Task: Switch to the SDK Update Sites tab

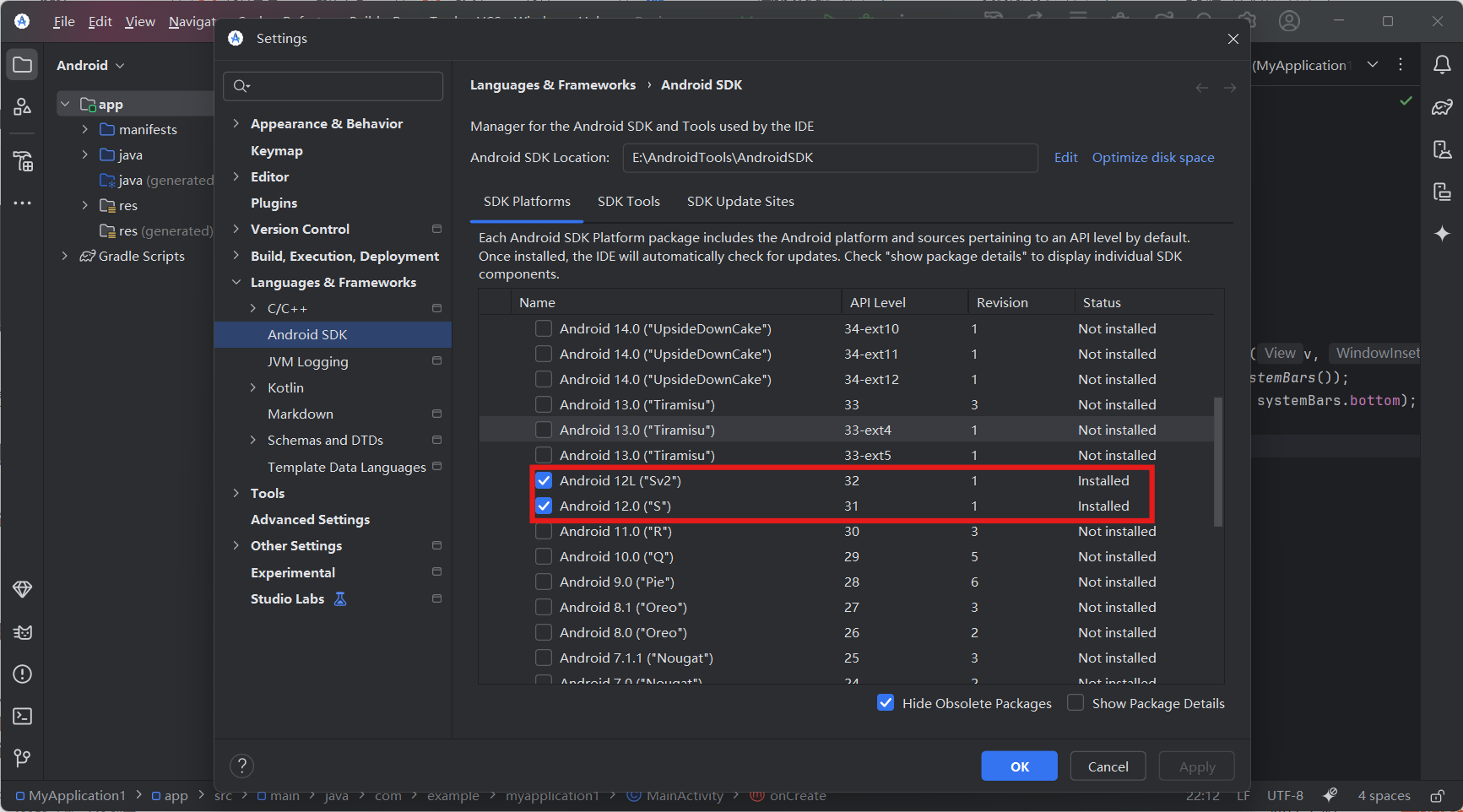Action: (x=740, y=202)
